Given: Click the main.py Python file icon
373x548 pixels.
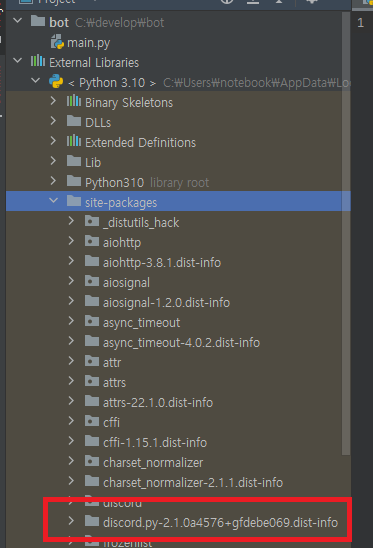Looking at the screenshot, I should 57,42.
